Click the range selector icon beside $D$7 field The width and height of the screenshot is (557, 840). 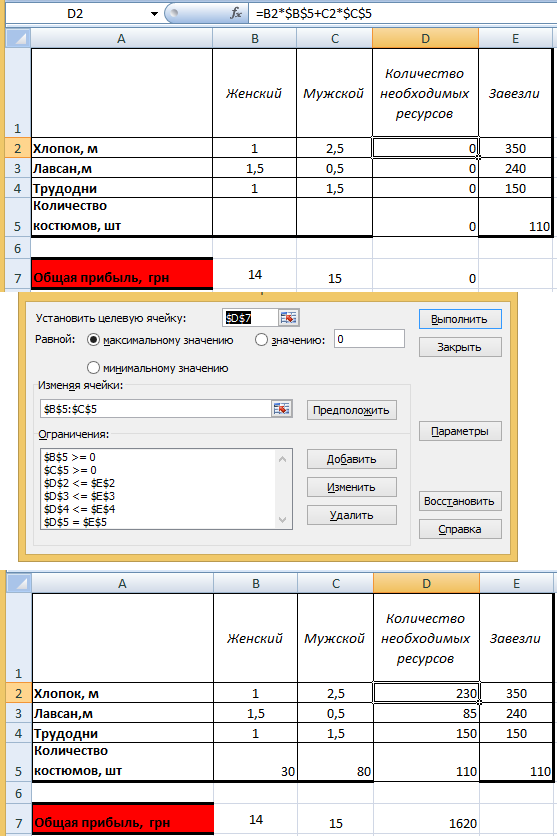(x=288, y=318)
